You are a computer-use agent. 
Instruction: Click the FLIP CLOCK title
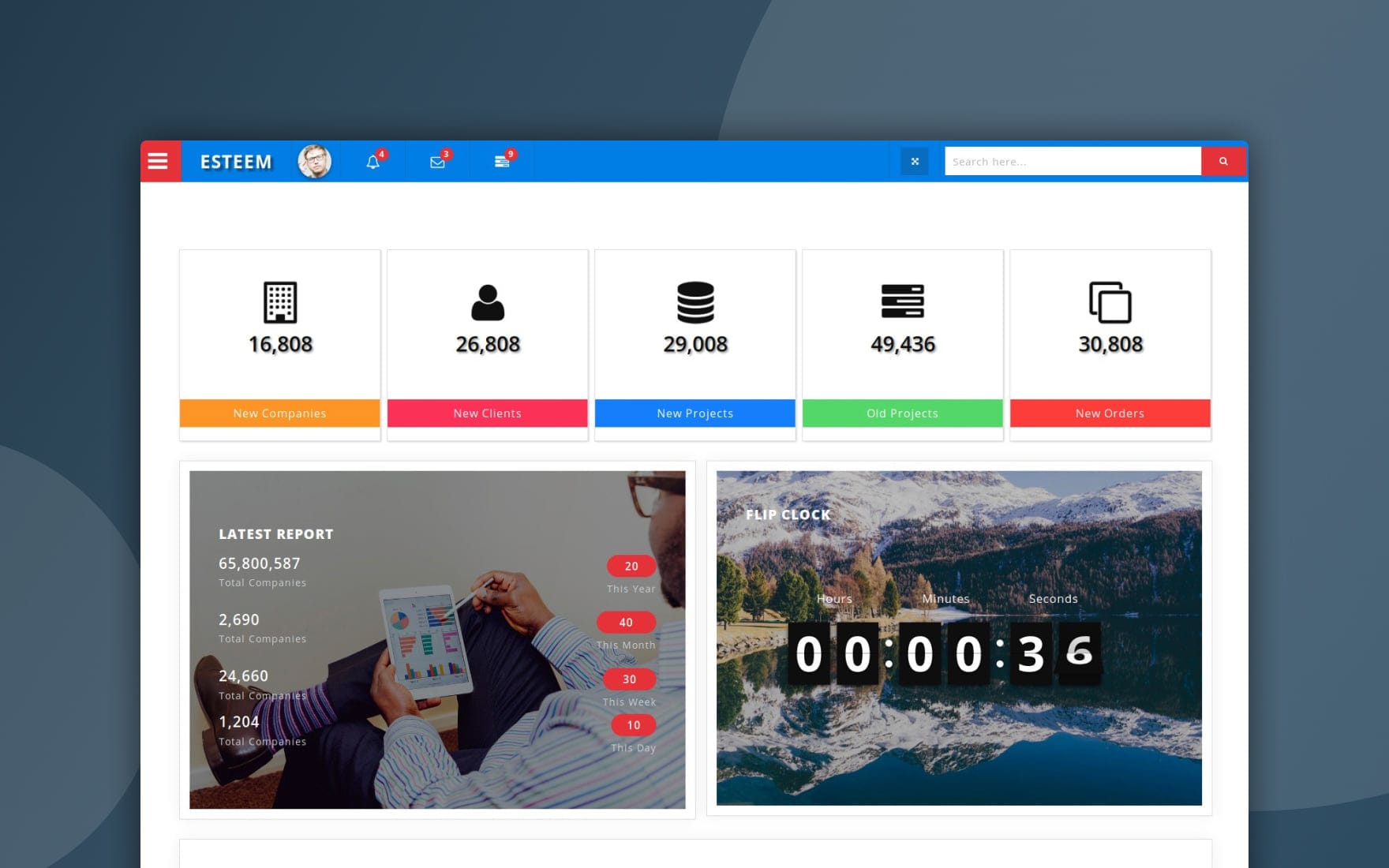pyautogui.click(x=788, y=514)
